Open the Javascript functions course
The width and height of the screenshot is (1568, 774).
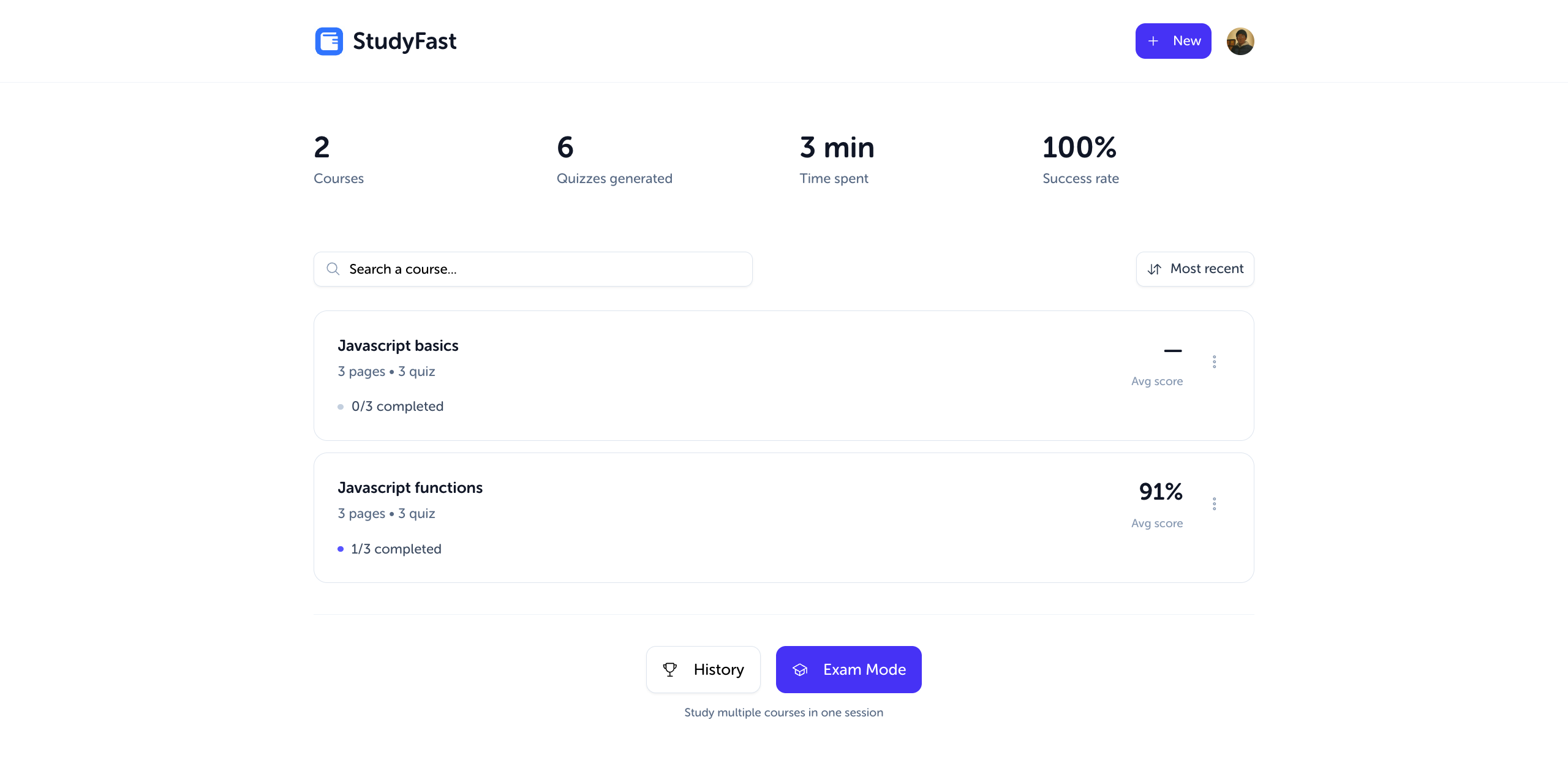point(410,488)
